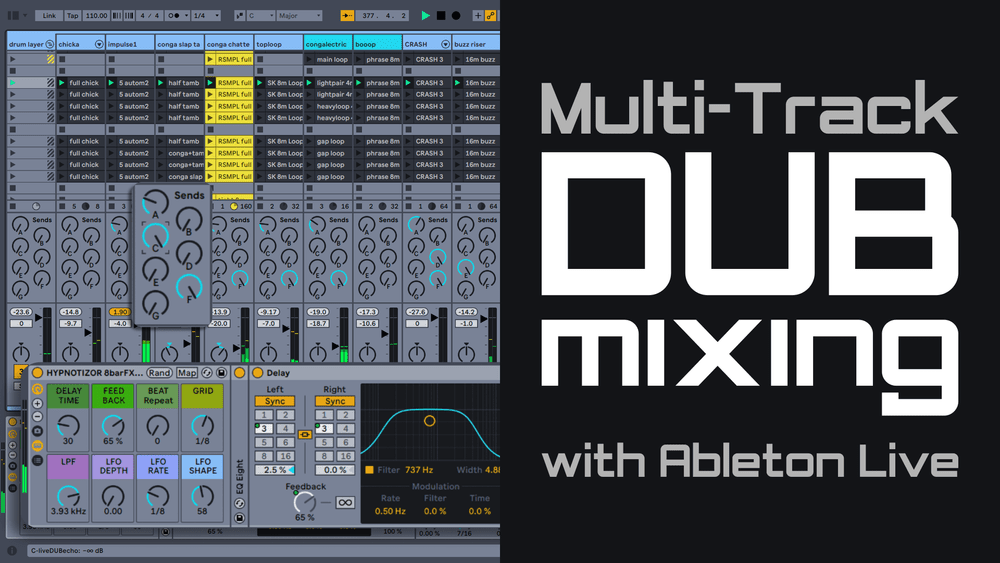Image resolution: width=1000 pixels, height=563 pixels.
Task: Toggle the metronome icon
Action: [172, 15]
